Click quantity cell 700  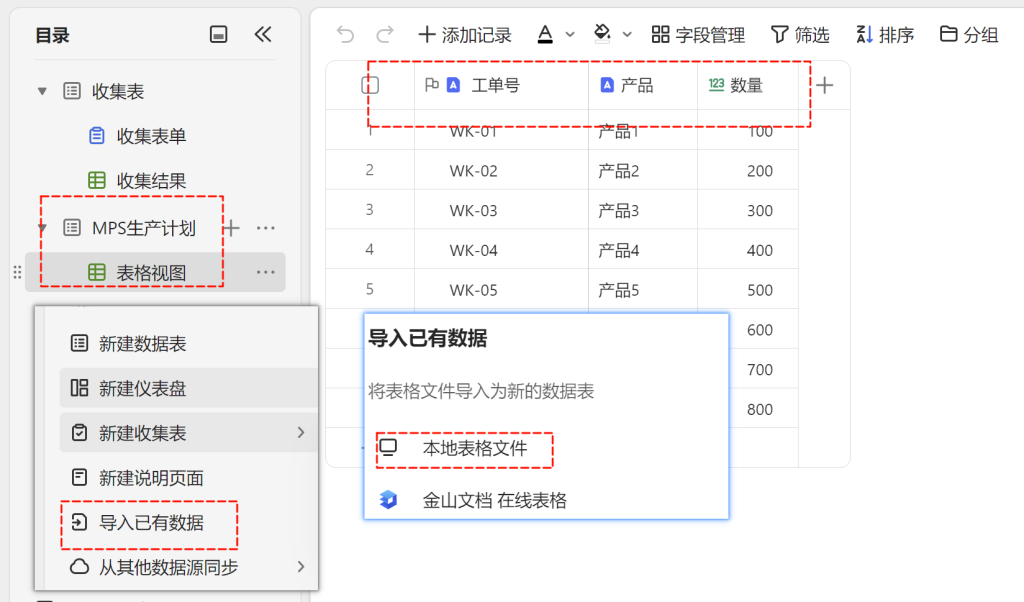(760, 370)
